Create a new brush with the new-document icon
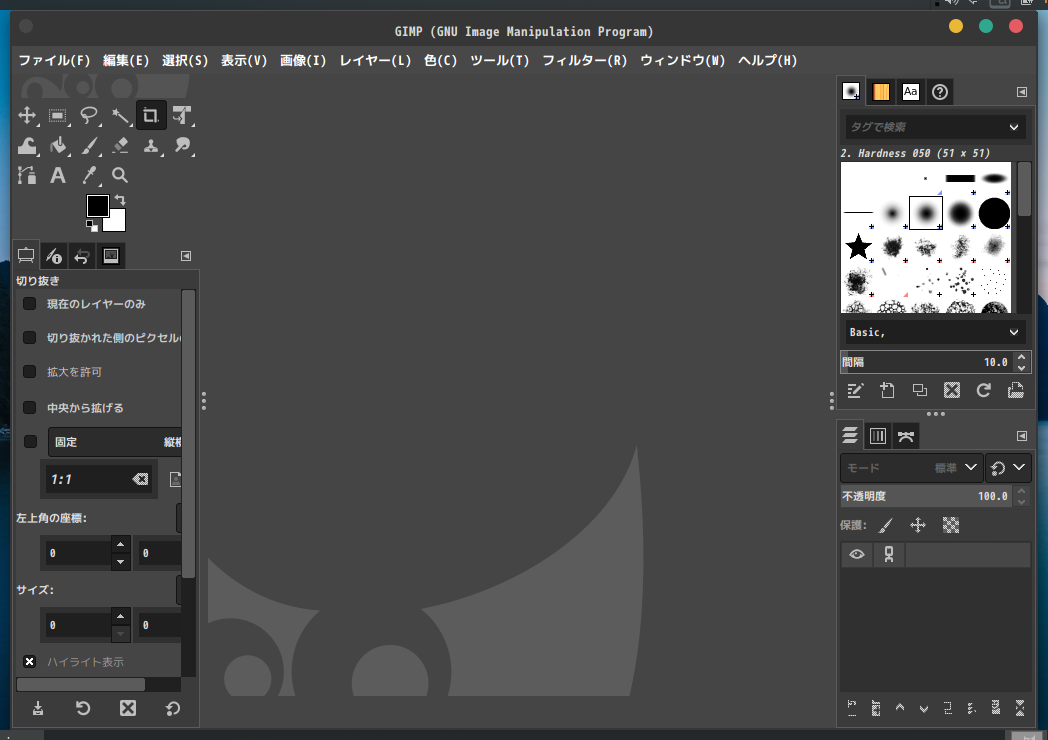 click(x=887, y=390)
